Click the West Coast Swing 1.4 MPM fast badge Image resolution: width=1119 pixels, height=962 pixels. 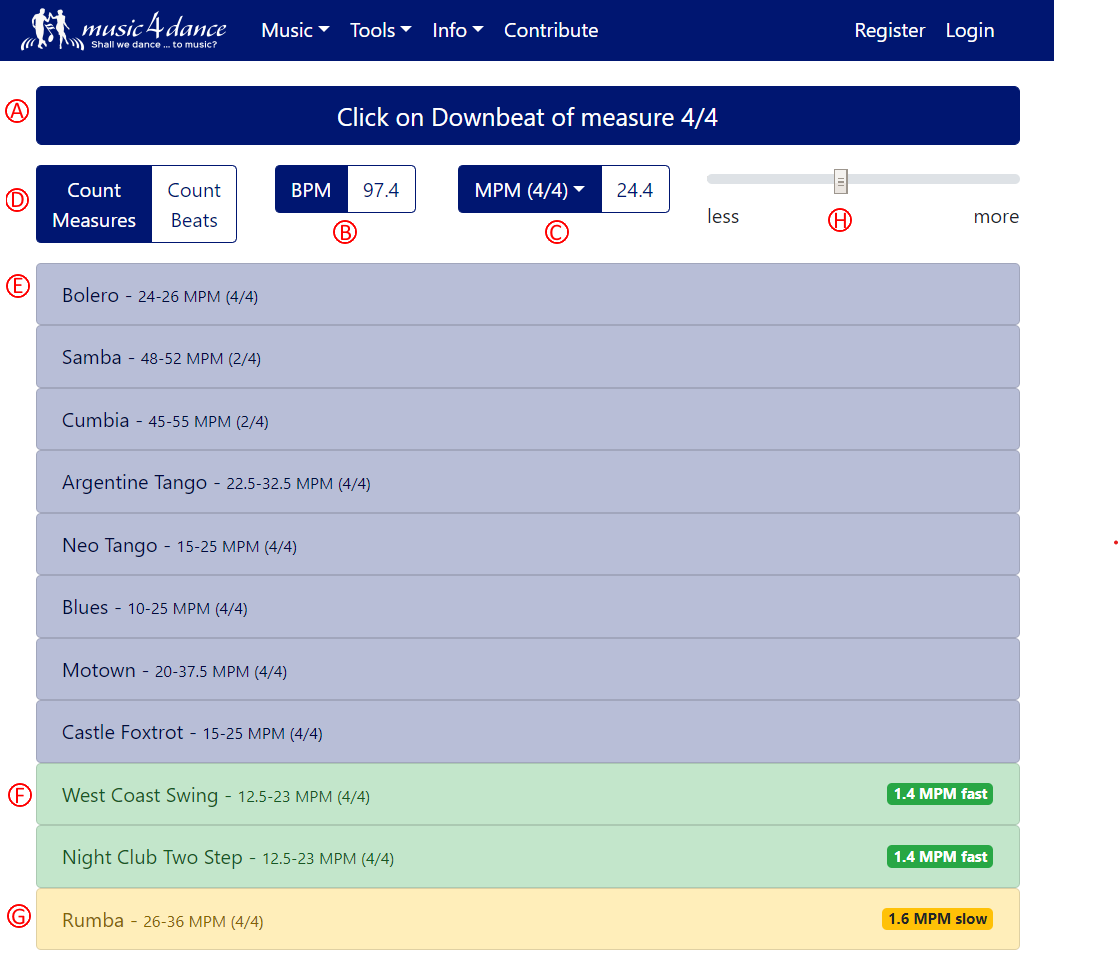(x=939, y=794)
